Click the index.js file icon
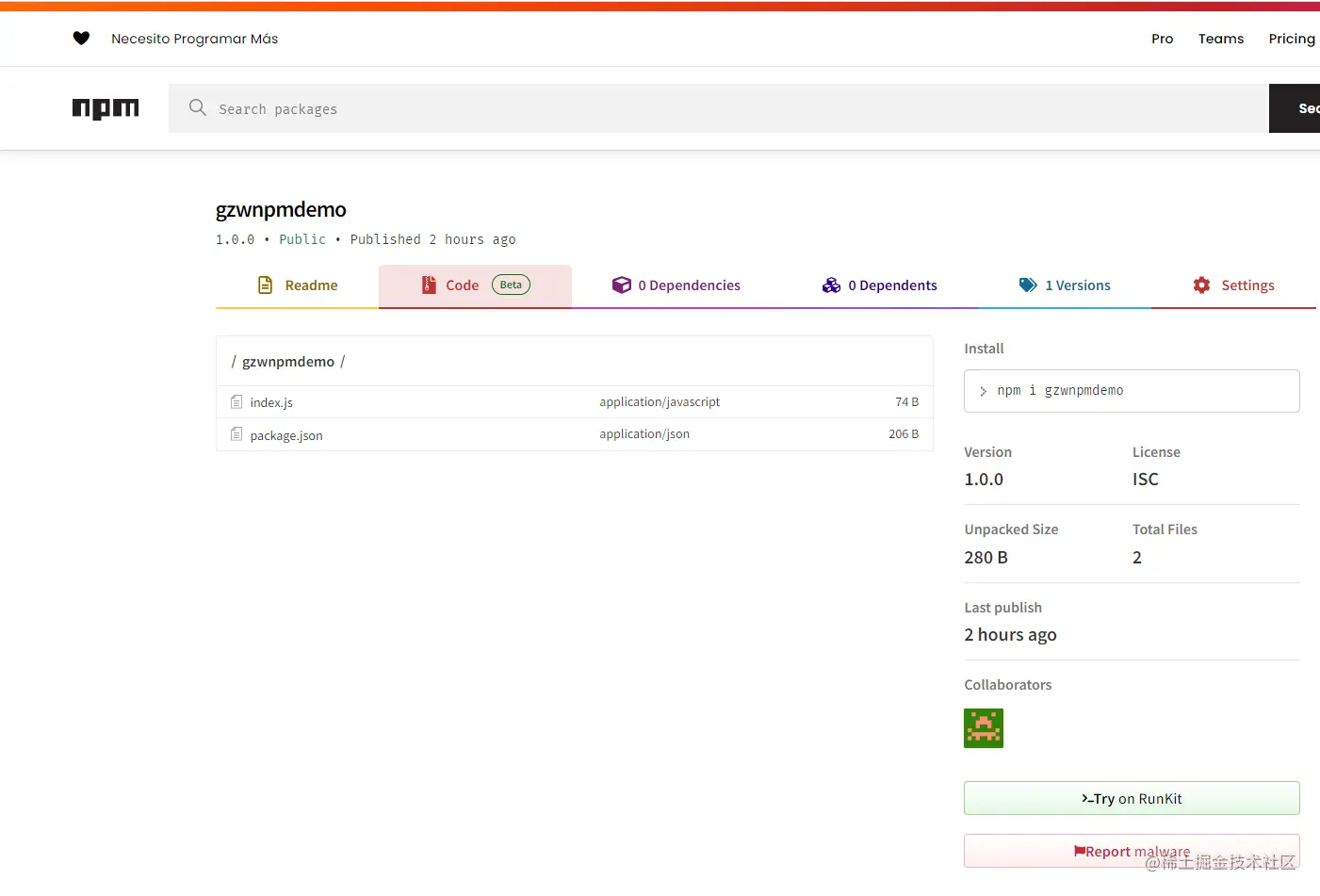 [236, 402]
